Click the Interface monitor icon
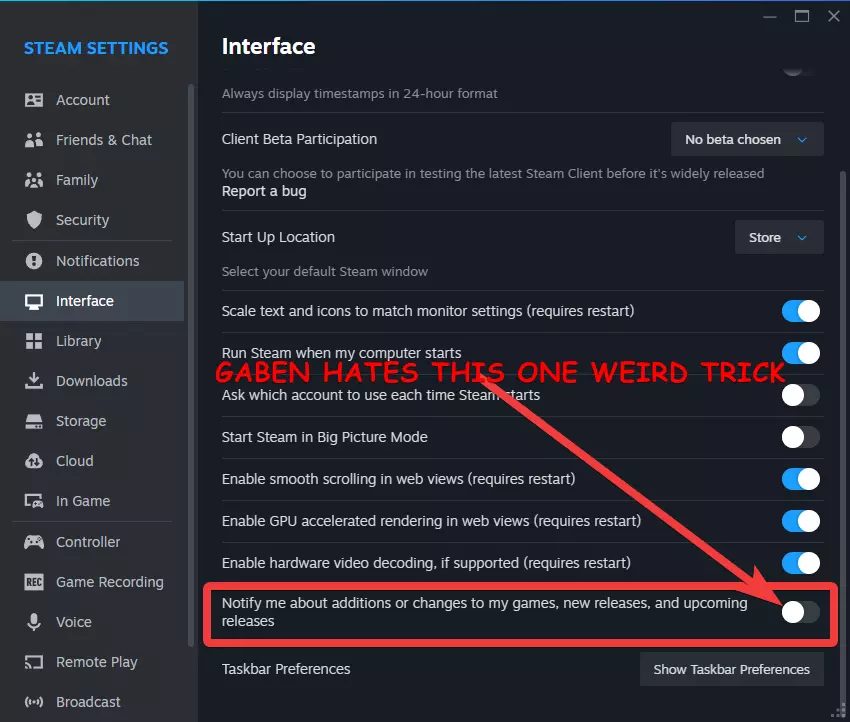This screenshot has height=722, width=850. click(34, 301)
